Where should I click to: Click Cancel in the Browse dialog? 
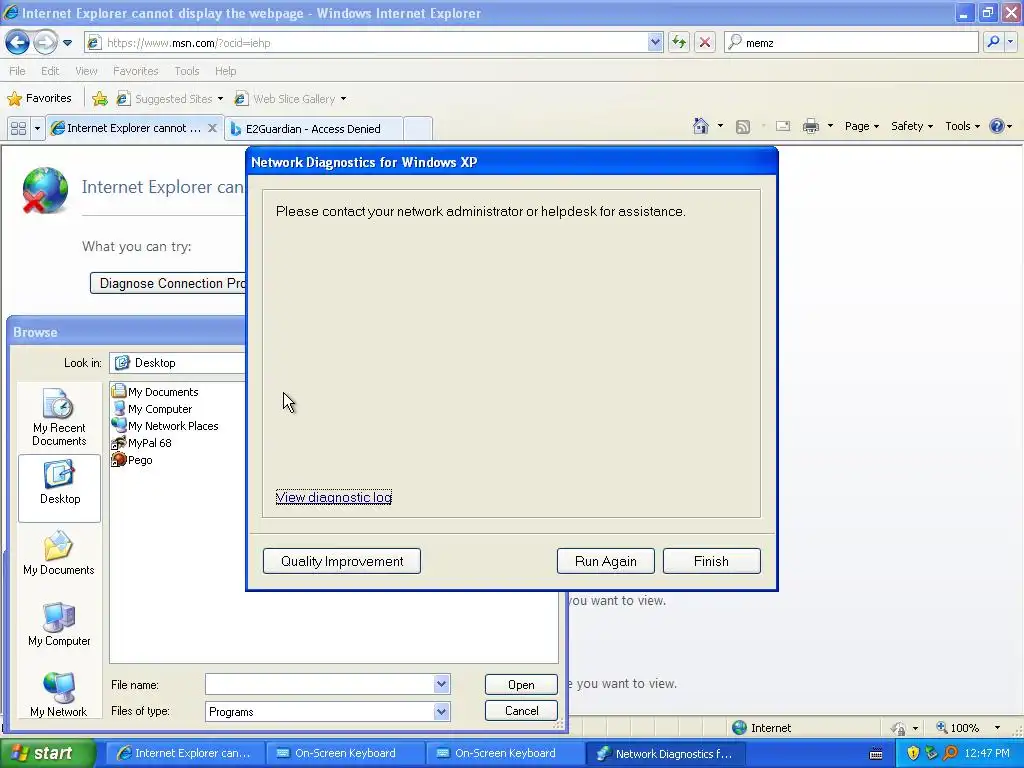(521, 711)
